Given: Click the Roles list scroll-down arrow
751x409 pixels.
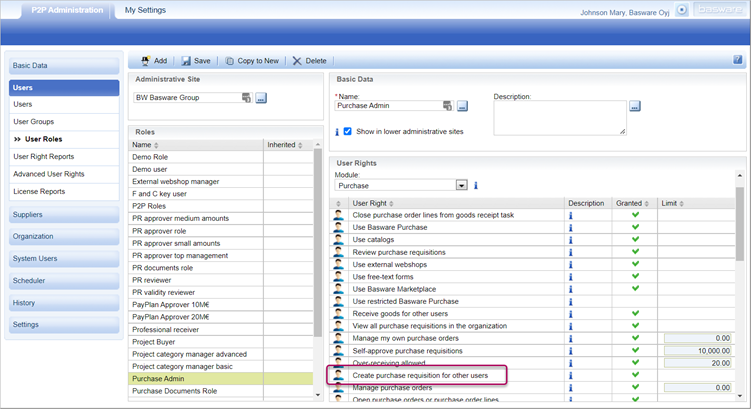Looking at the screenshot, I should 318,395.
